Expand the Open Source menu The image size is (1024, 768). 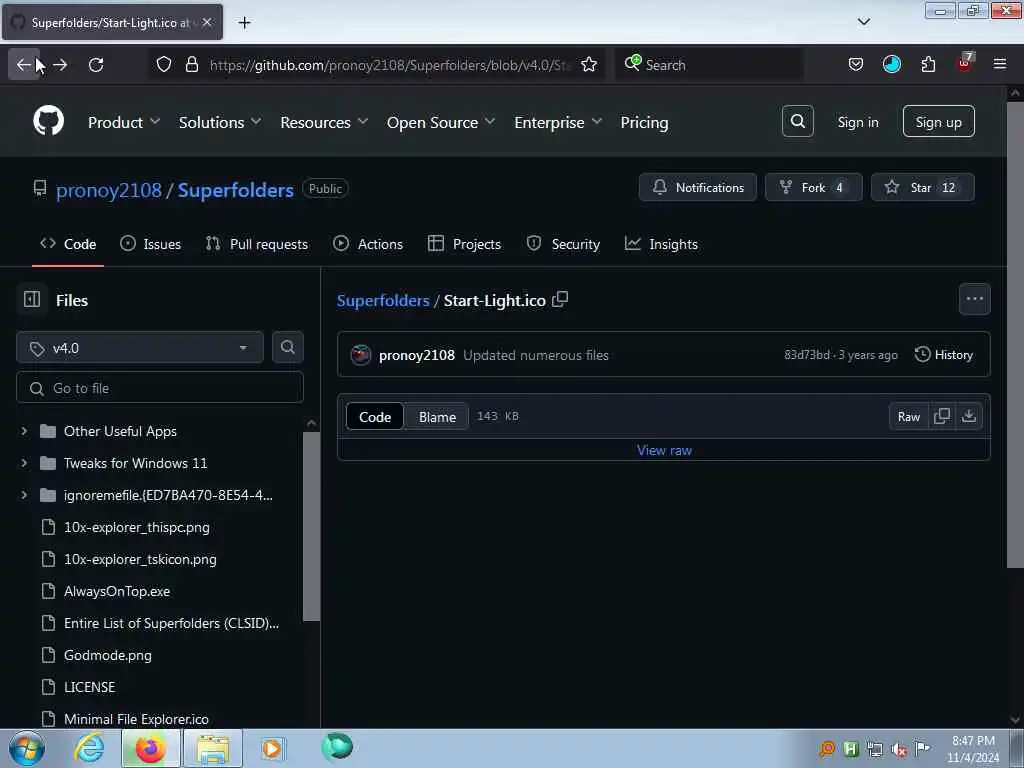point(441,122)
